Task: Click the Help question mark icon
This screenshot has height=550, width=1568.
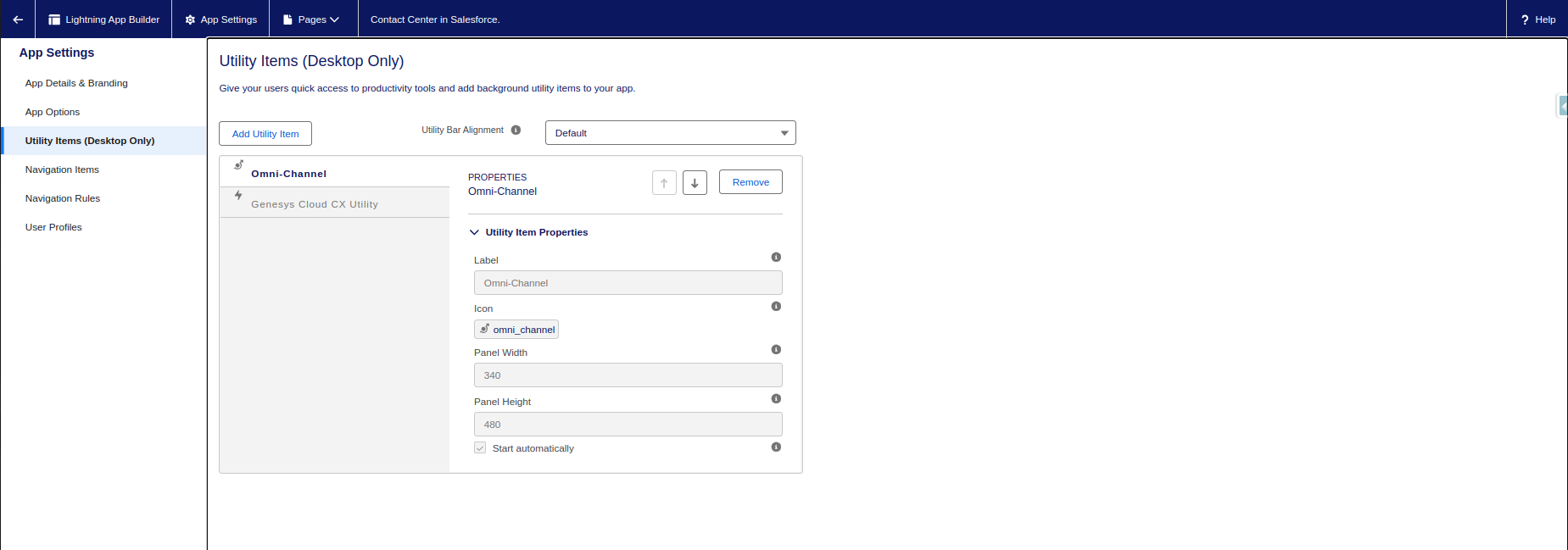Action: [x=1525, y=19]
